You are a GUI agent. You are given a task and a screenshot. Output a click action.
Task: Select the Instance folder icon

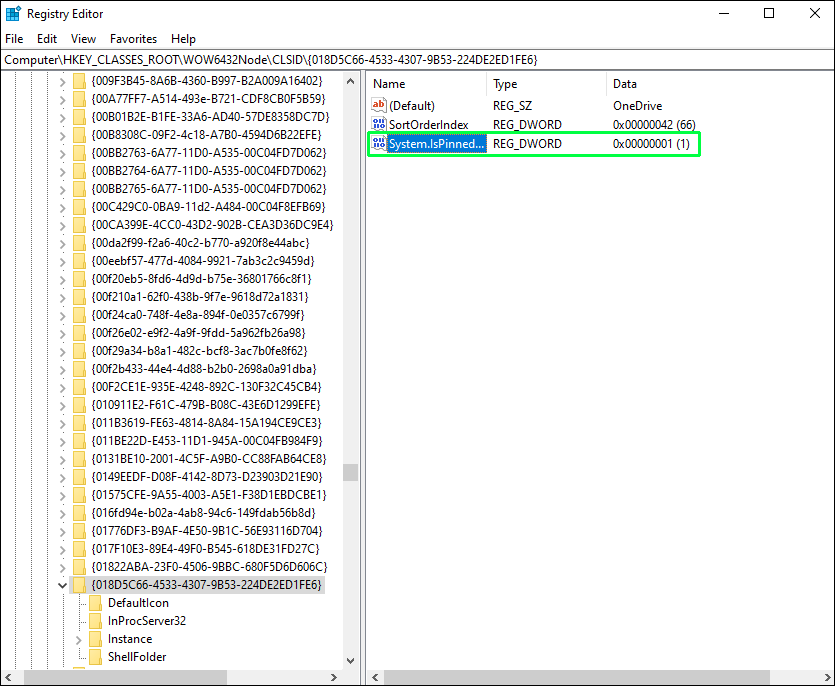coord(96,639)
